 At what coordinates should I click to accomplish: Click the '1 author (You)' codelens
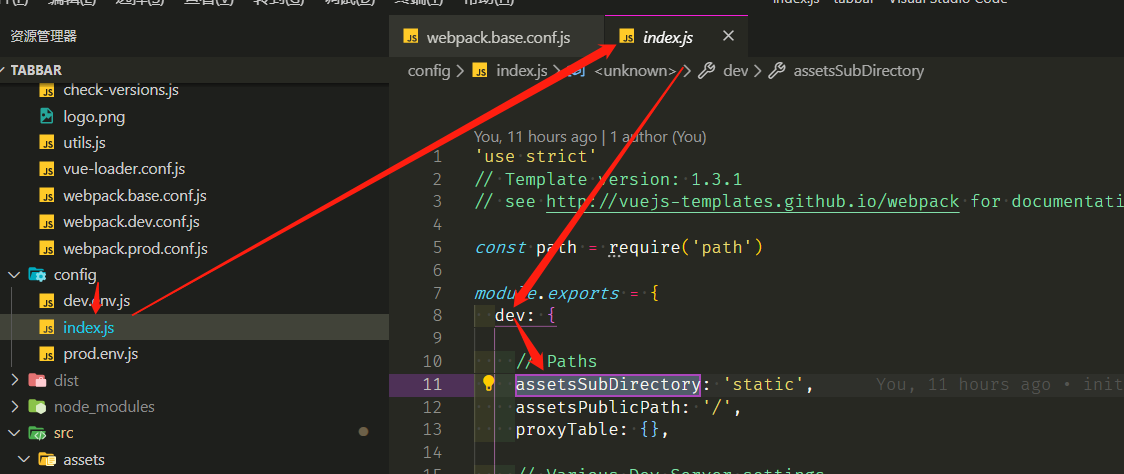[657, 136]
